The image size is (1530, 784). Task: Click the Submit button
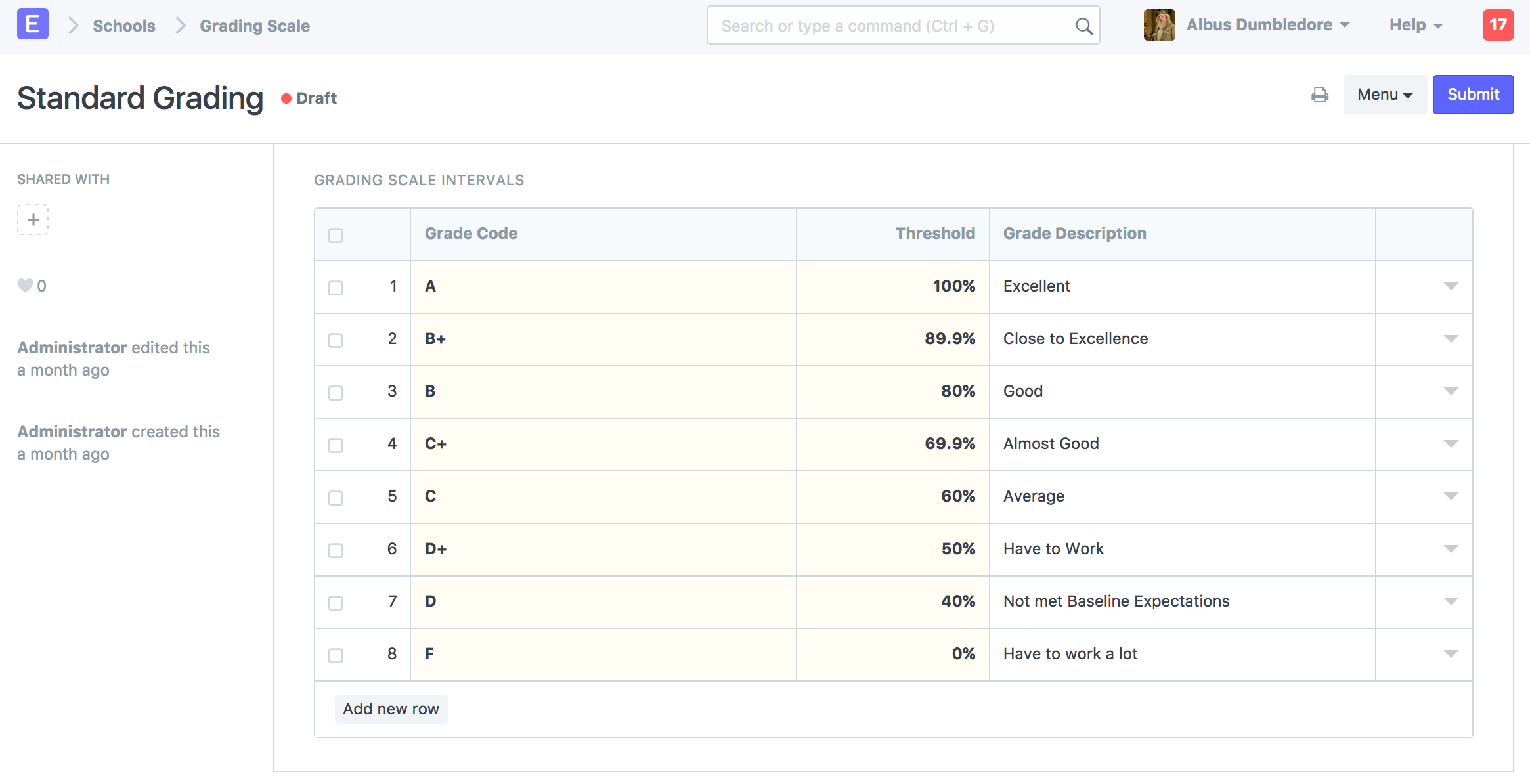tap(1473, 95)
